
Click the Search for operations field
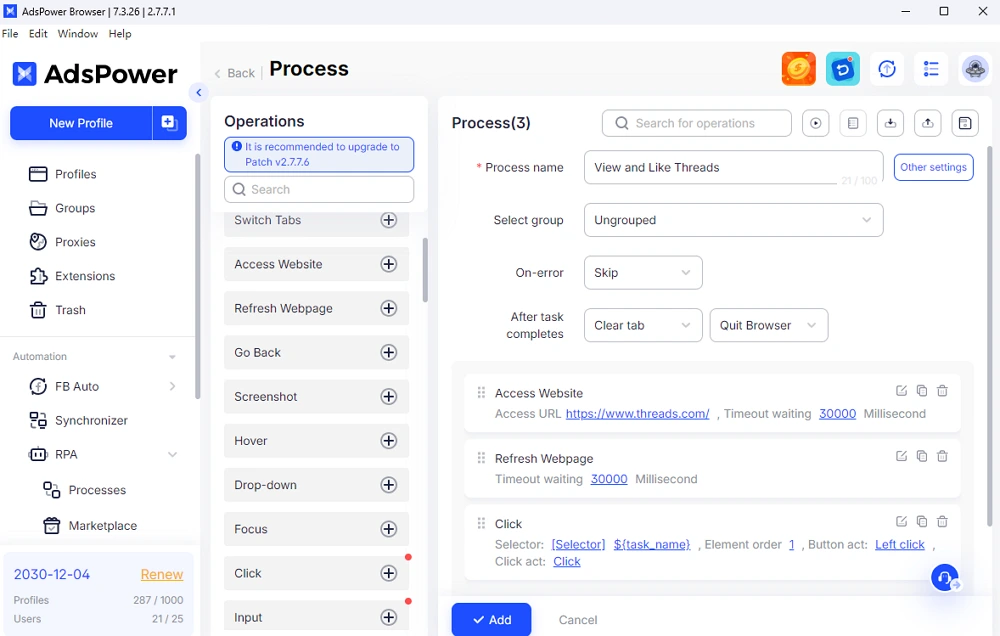coord(697,123)
